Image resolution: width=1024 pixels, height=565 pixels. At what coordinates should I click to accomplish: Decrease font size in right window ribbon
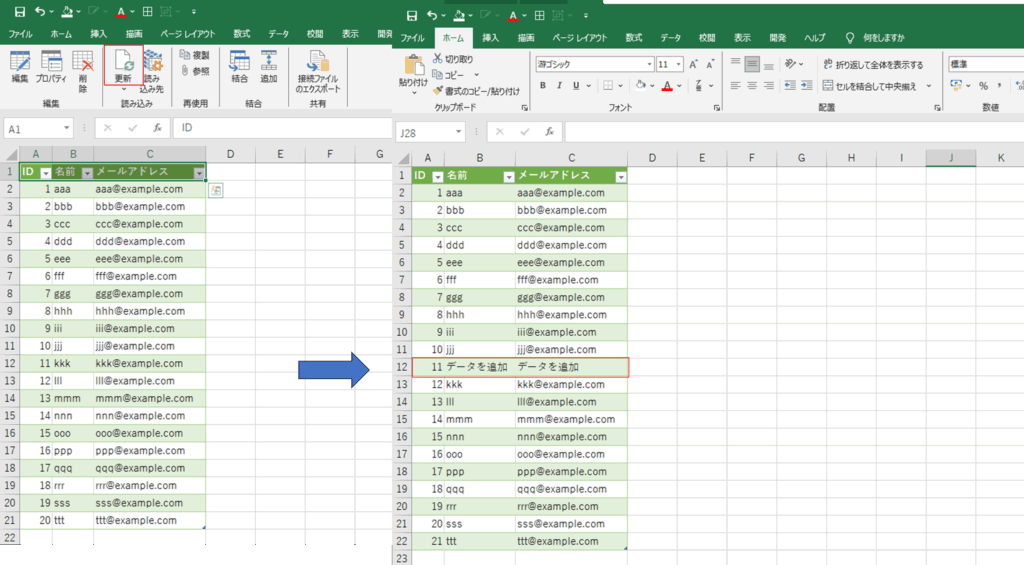click(x=710, y=64)
